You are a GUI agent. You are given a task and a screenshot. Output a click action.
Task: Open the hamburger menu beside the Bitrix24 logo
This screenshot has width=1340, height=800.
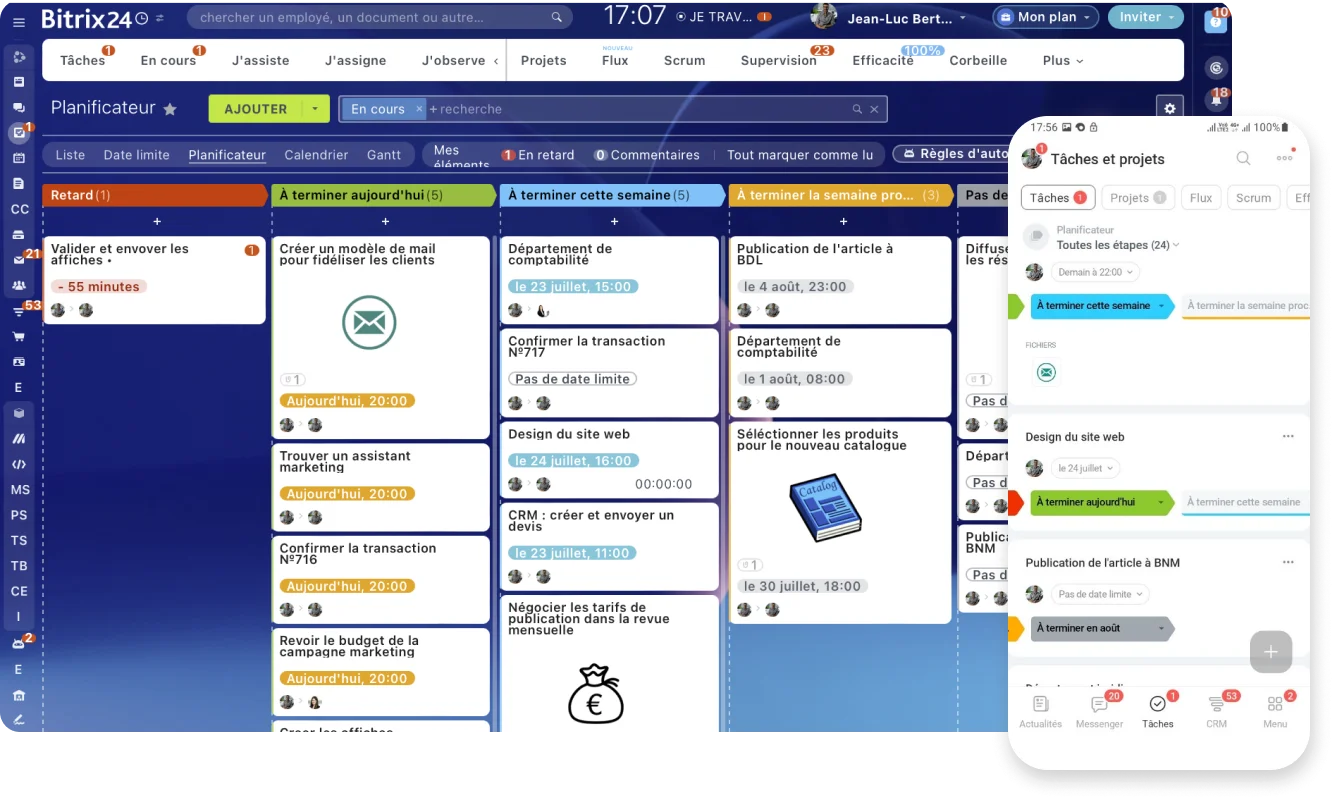pyautogui.click(x=18, y=21)
